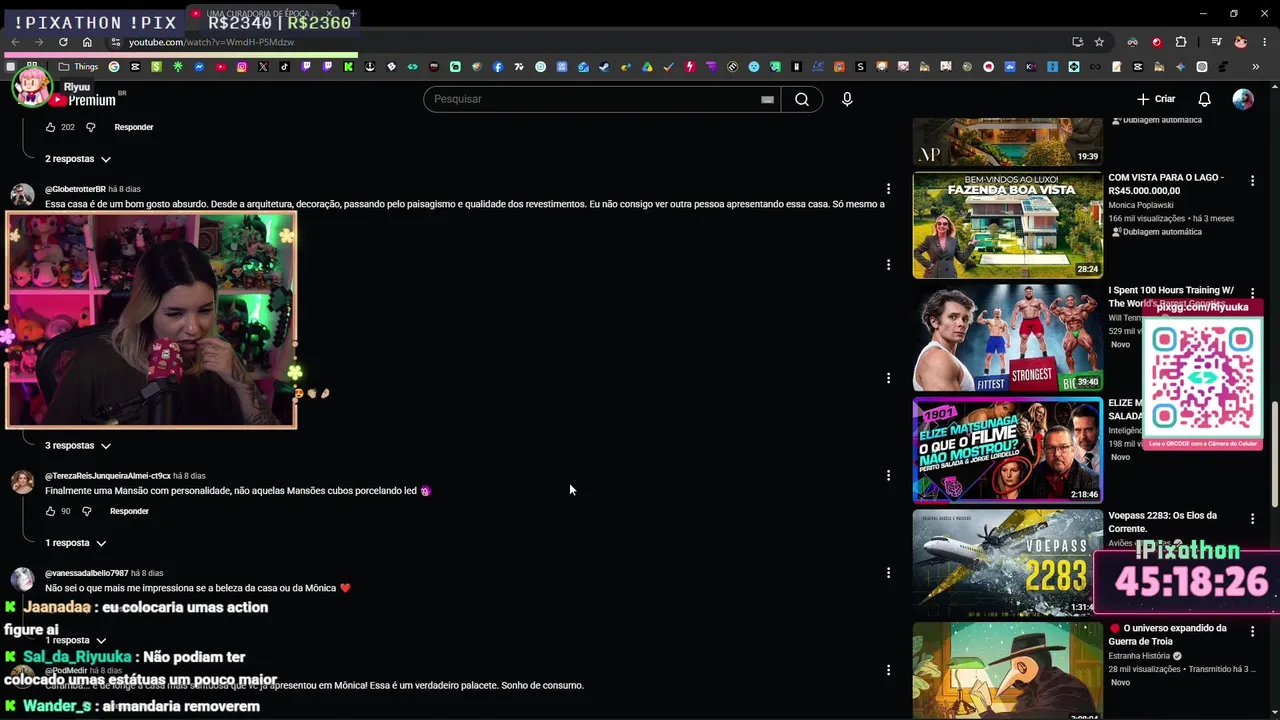This screenshot has height=720, width=1280.
Task: Expand the 1 resposta under the Mansão comment
Action: pyautogui.click(x=75, y=543)
